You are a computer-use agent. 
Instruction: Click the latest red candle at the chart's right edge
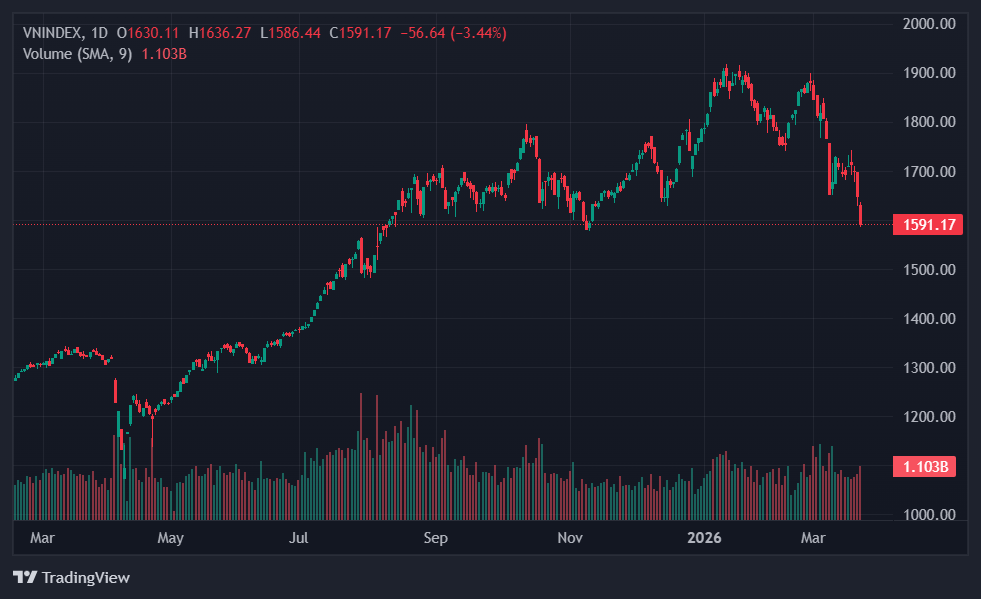coord(860,213)
